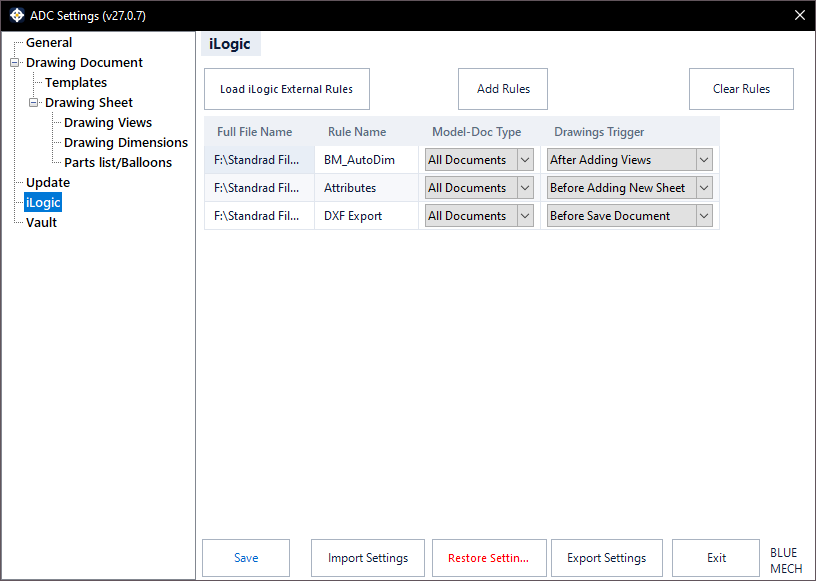The height and width of the screenshot is (581, 816).
Task: Click Load iLogic External Rules button
Action: click(287, 89)
